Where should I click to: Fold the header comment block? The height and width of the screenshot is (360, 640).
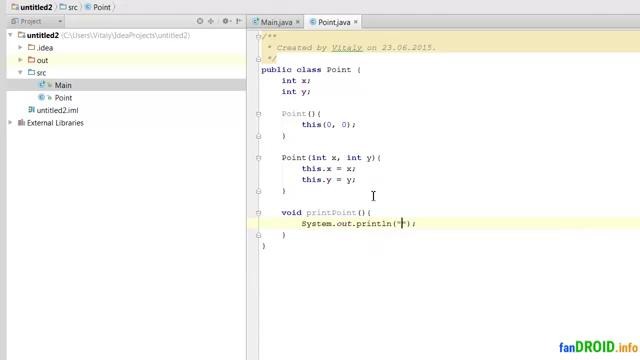258,37
